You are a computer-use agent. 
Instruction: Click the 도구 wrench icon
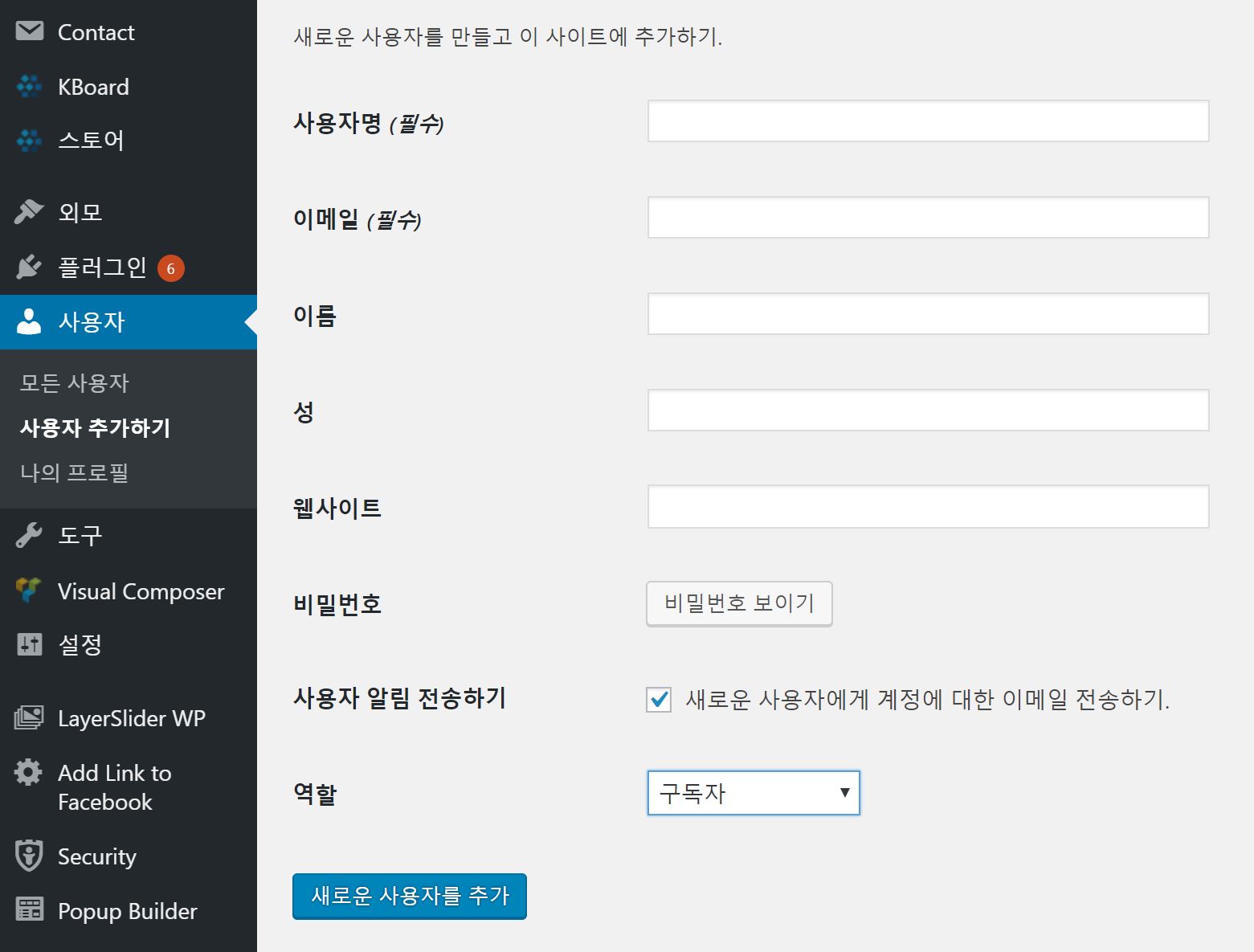[x=29, y=535]
